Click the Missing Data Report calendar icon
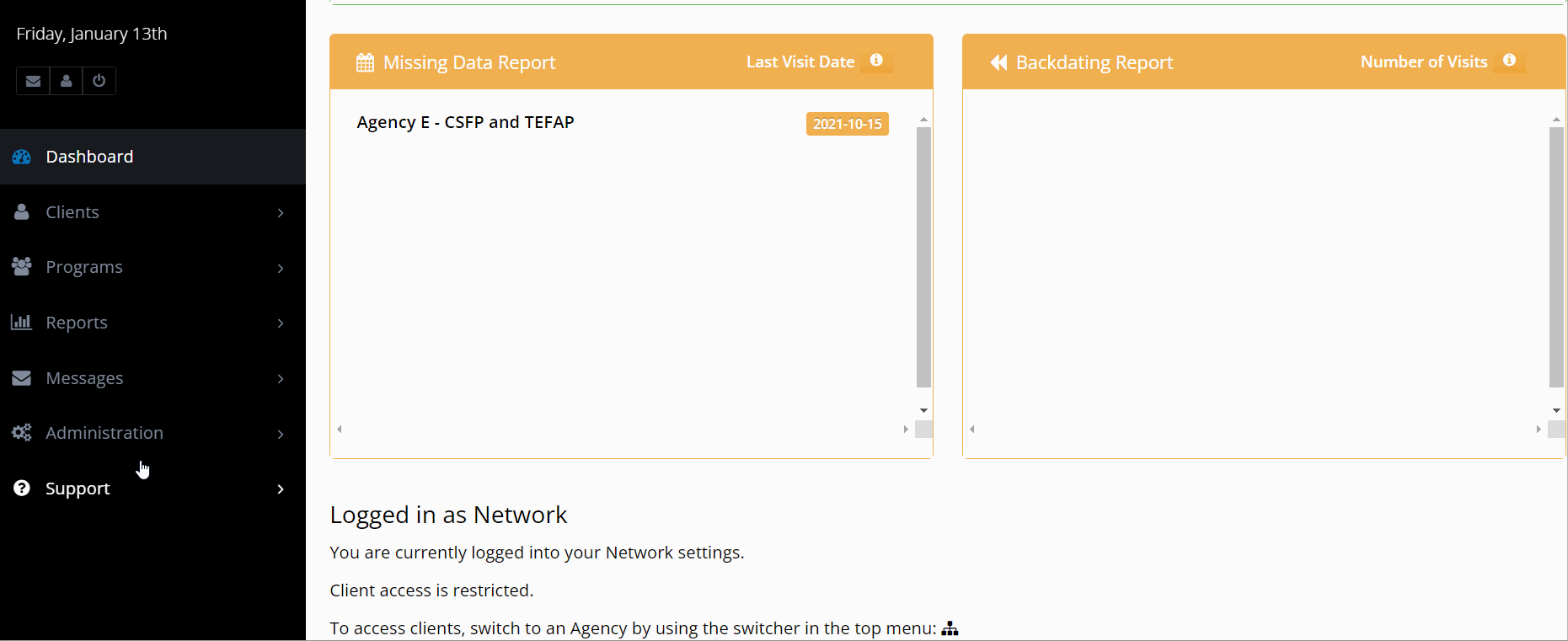The image size is (1568, 641). pyautogui.click(x=365, y=62)
